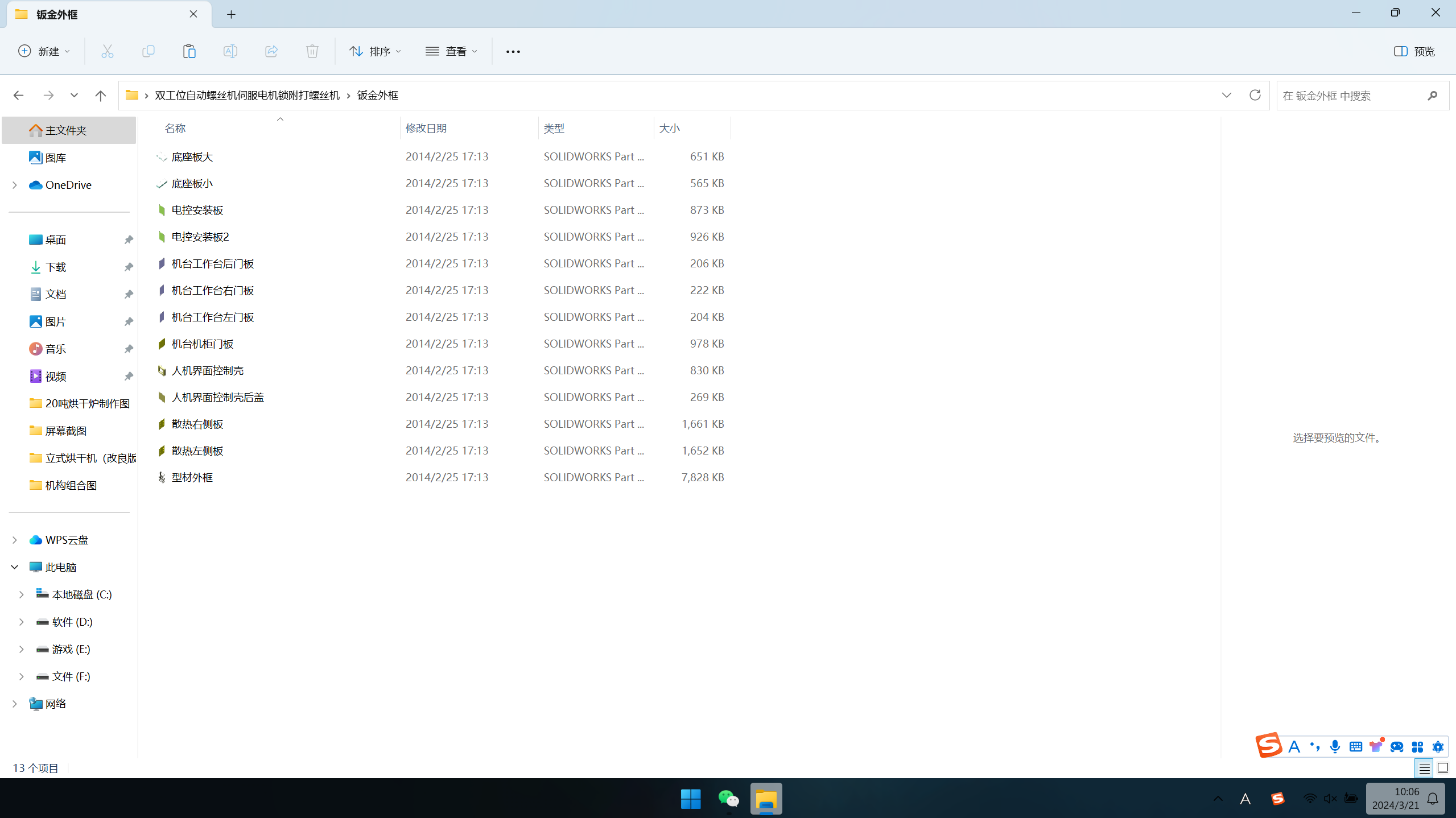Click the 新建 new button
The width and height of the screenshot is (1456, 818).
pos(44,51)
